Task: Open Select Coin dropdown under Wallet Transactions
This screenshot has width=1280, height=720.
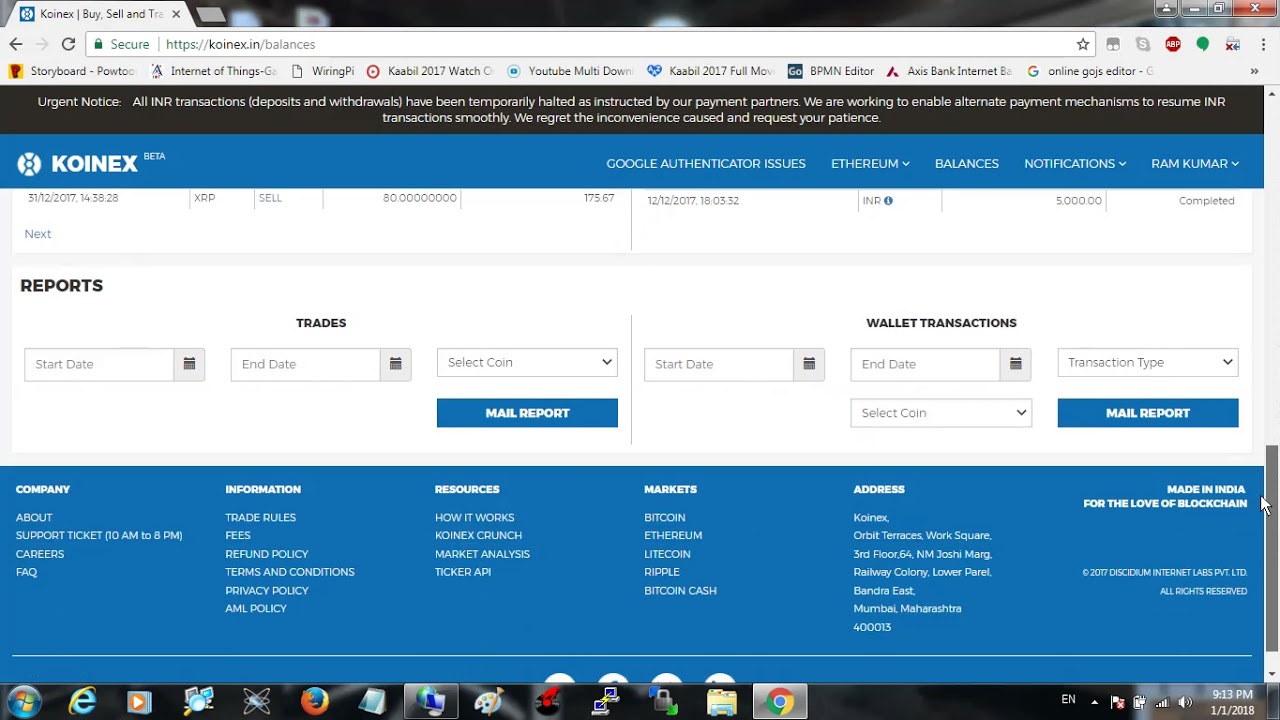Action: [x=941, y=413]
